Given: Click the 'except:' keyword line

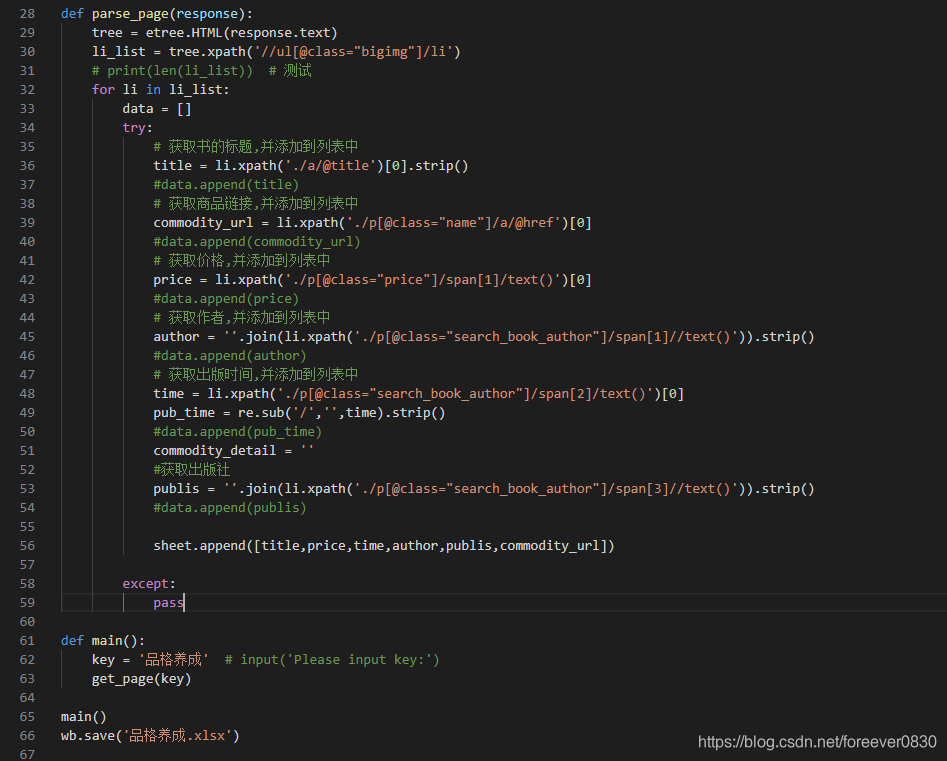Looking at the screenshot, I should (149, 583).
